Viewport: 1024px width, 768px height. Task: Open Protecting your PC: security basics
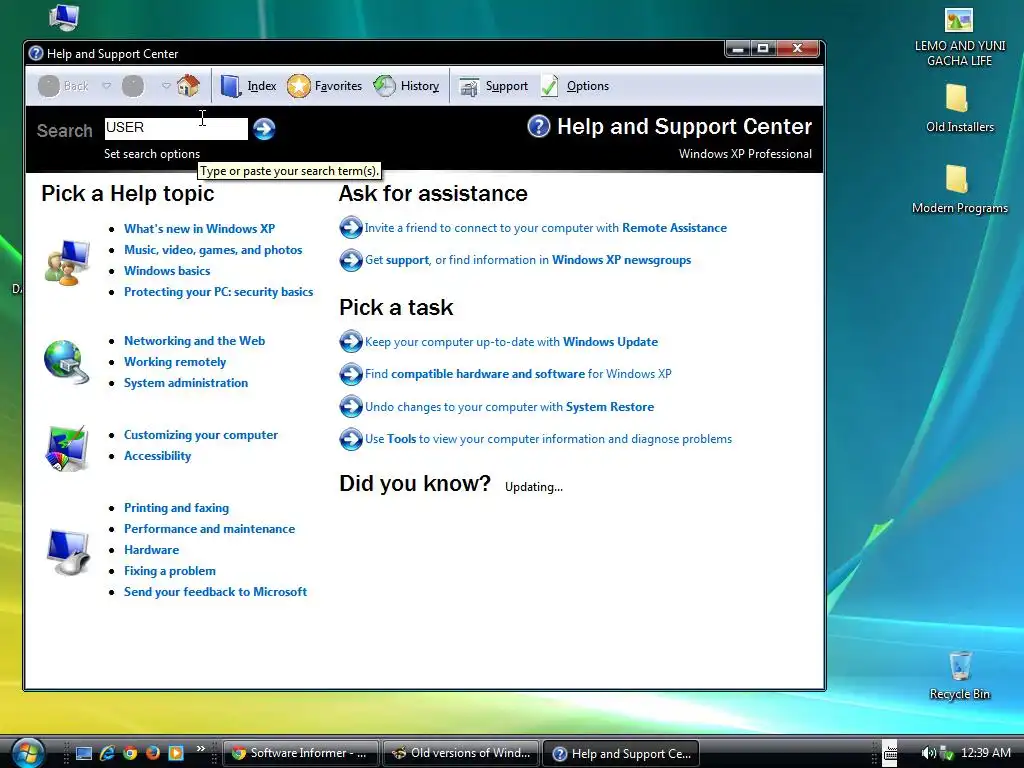coord(219,292)
